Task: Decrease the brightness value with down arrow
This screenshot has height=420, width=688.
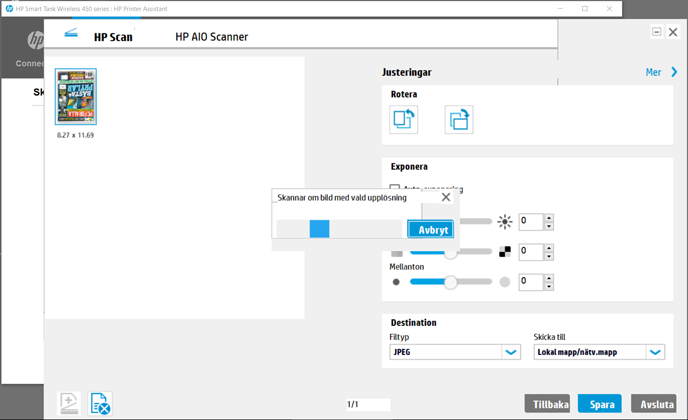Action: tap(549, 226)
